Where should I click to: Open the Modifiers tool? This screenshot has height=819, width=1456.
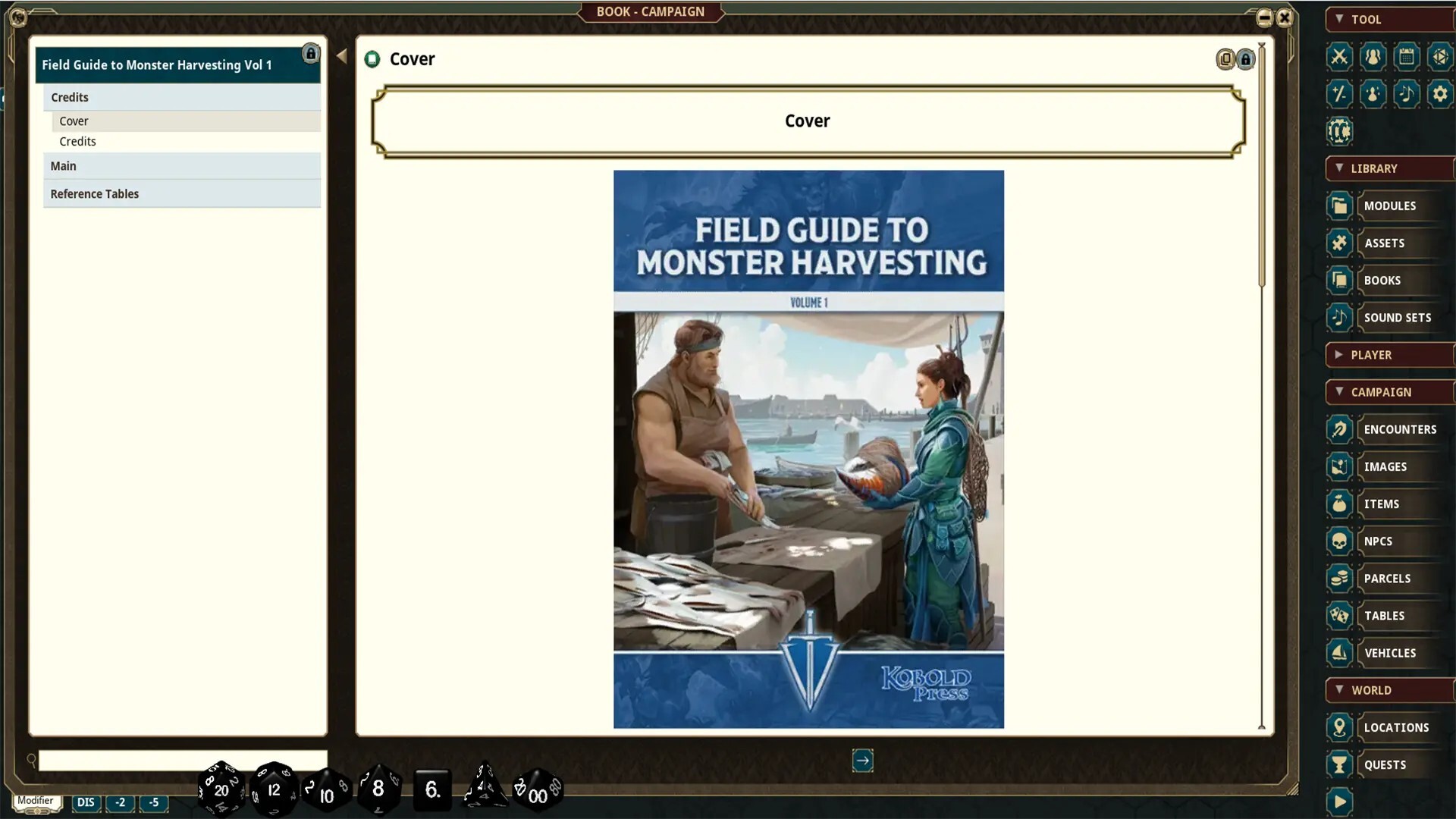[x=1339, y=94]
